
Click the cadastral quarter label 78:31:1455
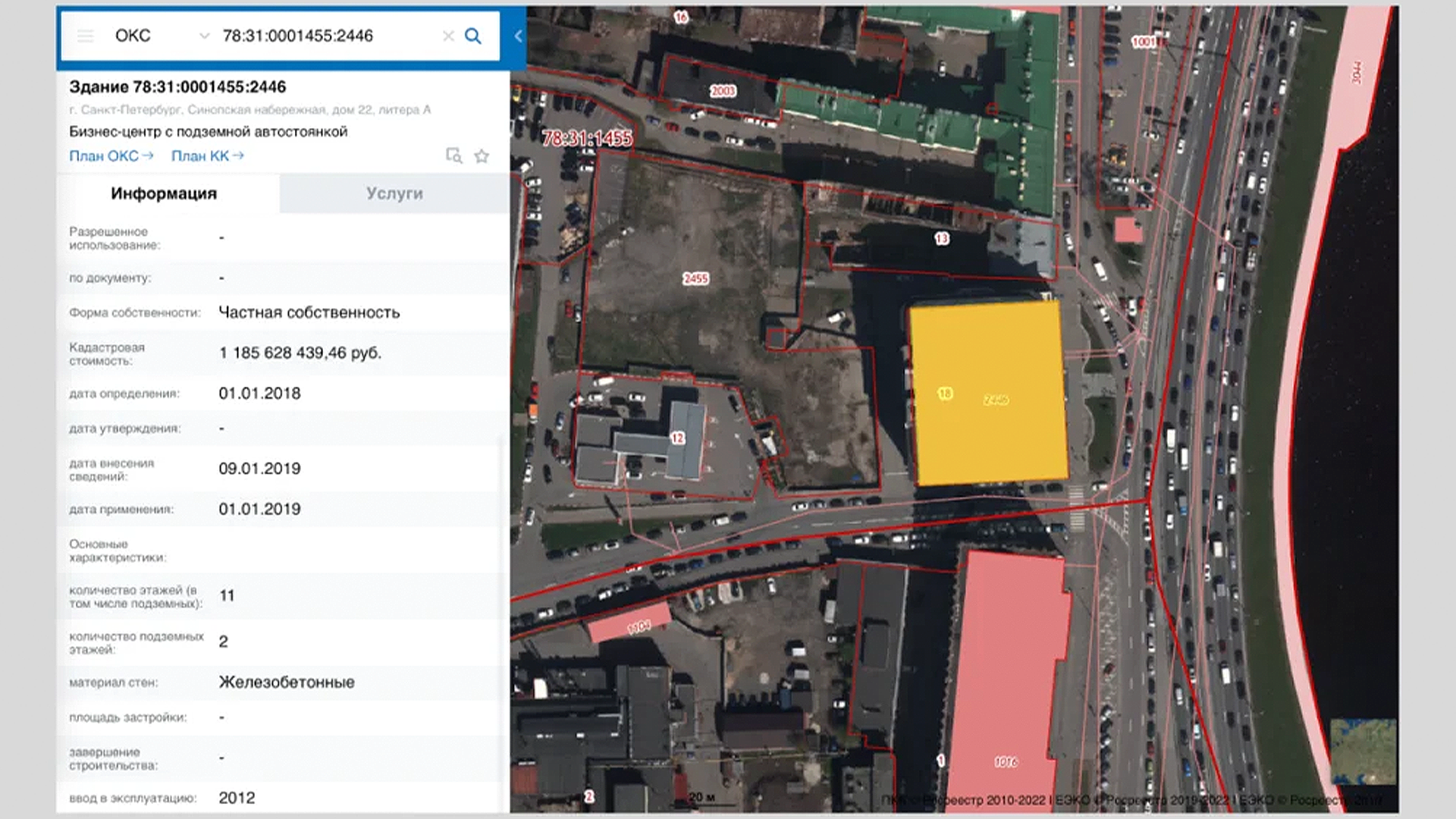coord(587,138)
